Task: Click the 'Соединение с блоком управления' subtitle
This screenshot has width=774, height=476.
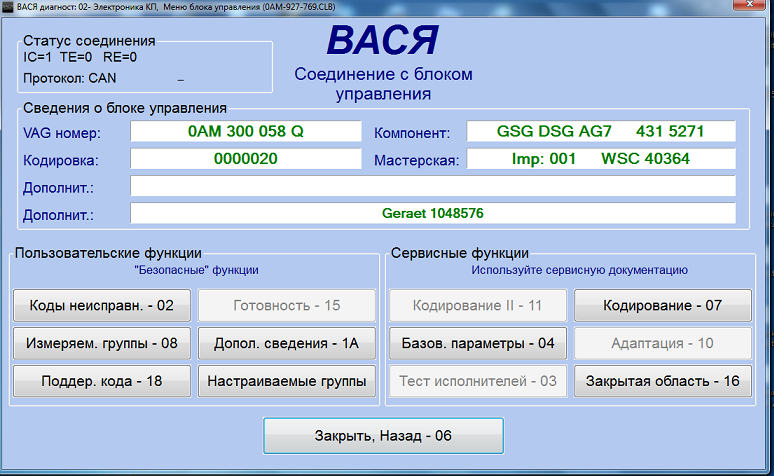Action: click(x=384, y=83)
